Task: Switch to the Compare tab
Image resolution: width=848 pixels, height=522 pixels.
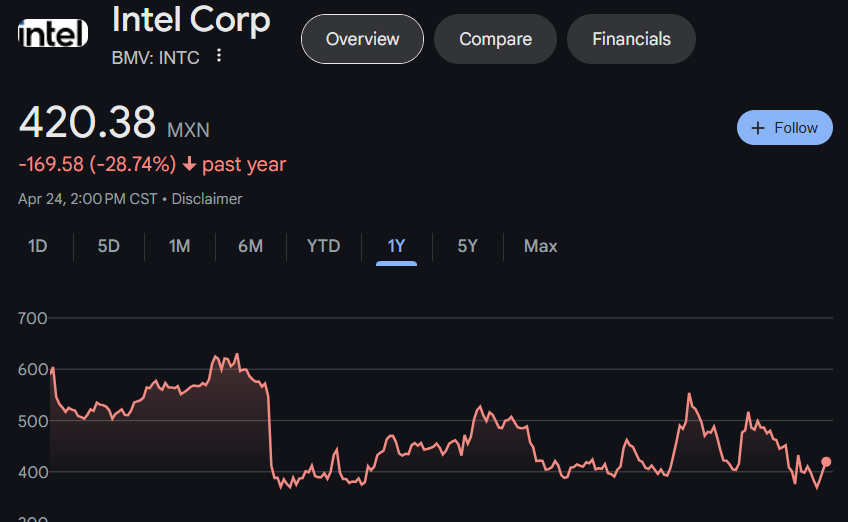Action: pyautogui.click(x=495, y=39)
